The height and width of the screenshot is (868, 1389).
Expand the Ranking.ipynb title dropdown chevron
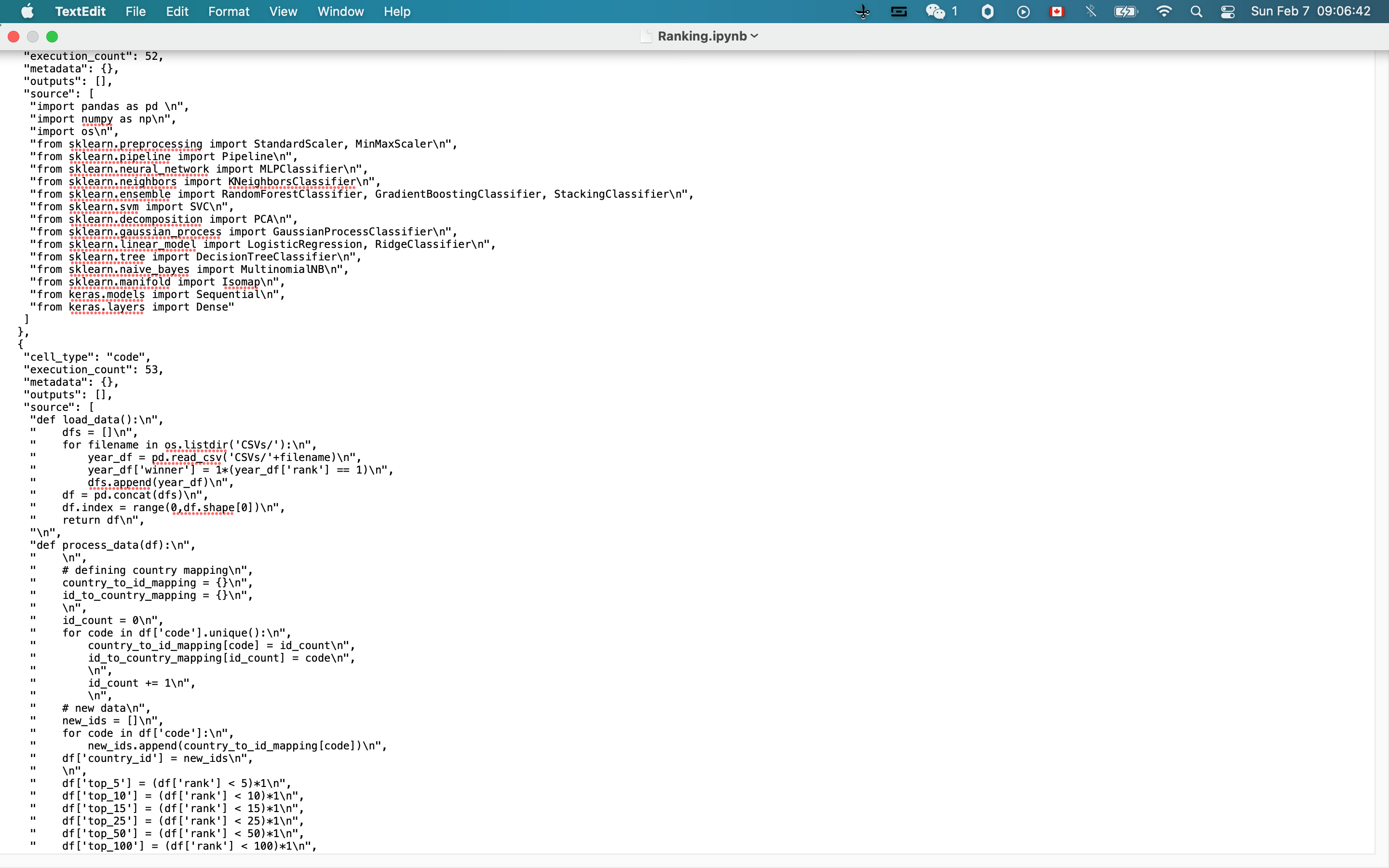754,36
